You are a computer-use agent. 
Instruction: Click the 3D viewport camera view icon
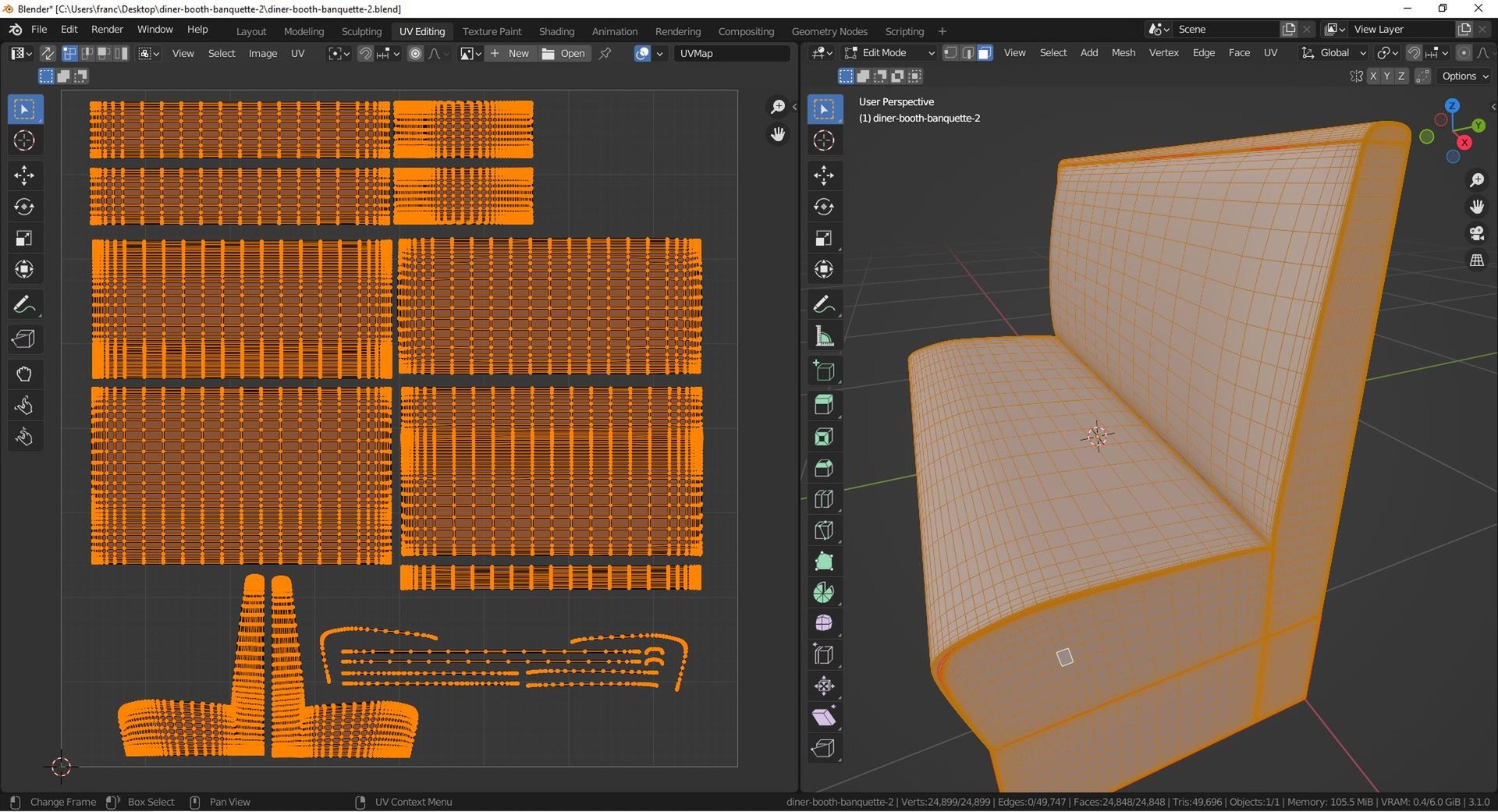coord(1476,233)
